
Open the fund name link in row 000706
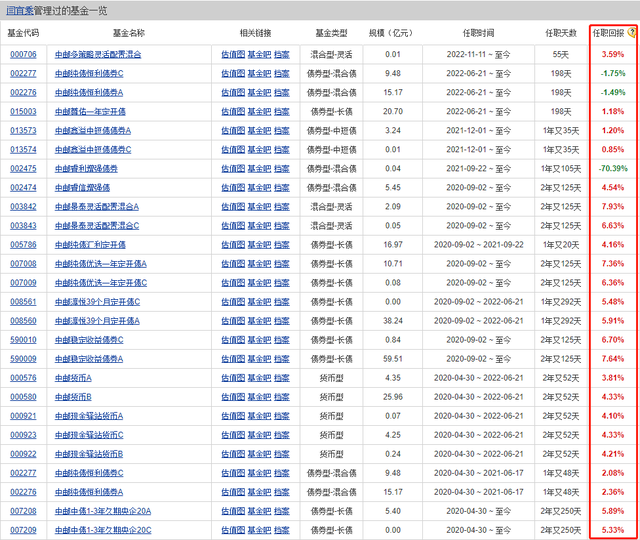tap(98, 54)
